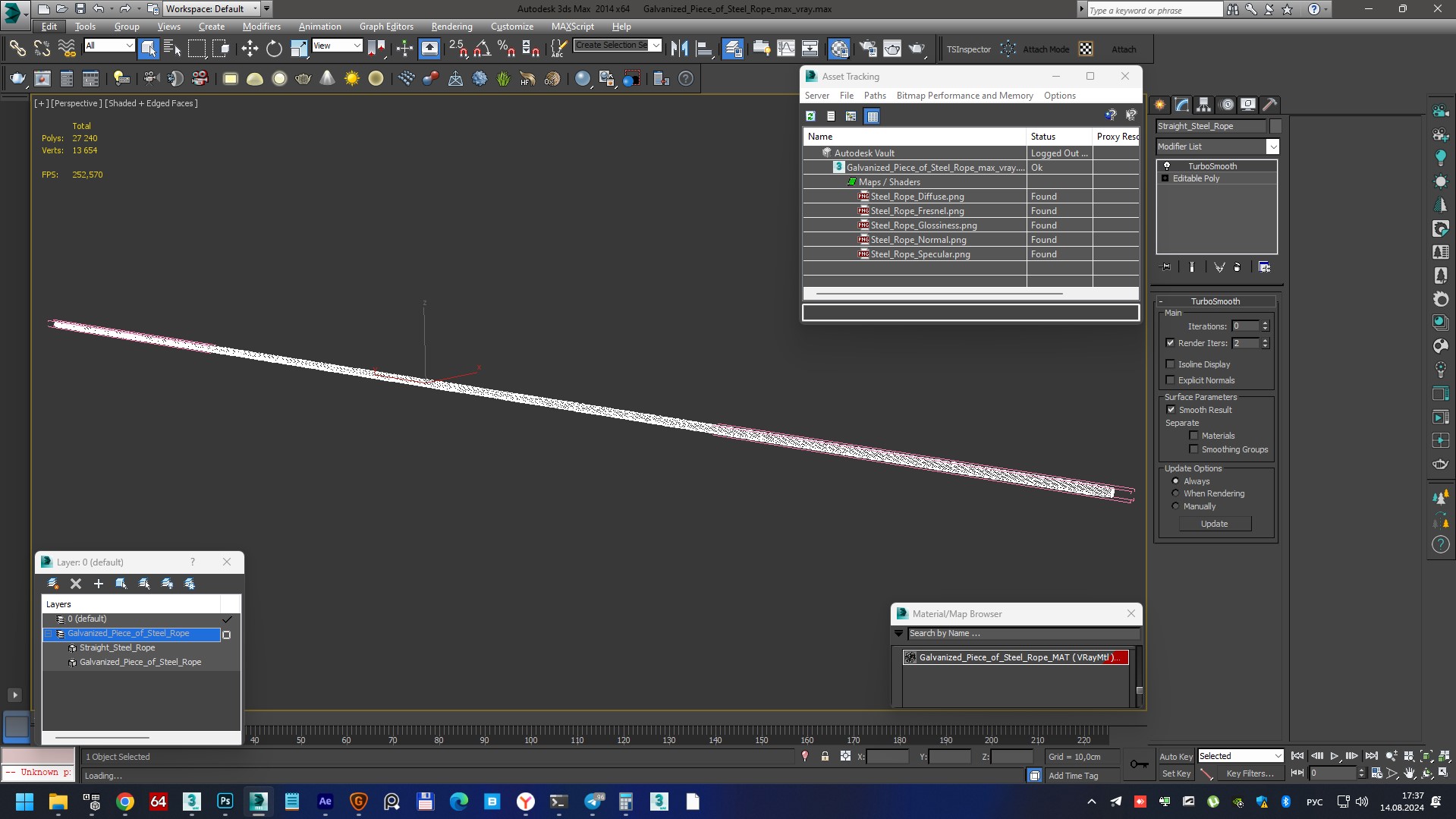
Task: Toggle the selection lock icon
Action: 825,757
